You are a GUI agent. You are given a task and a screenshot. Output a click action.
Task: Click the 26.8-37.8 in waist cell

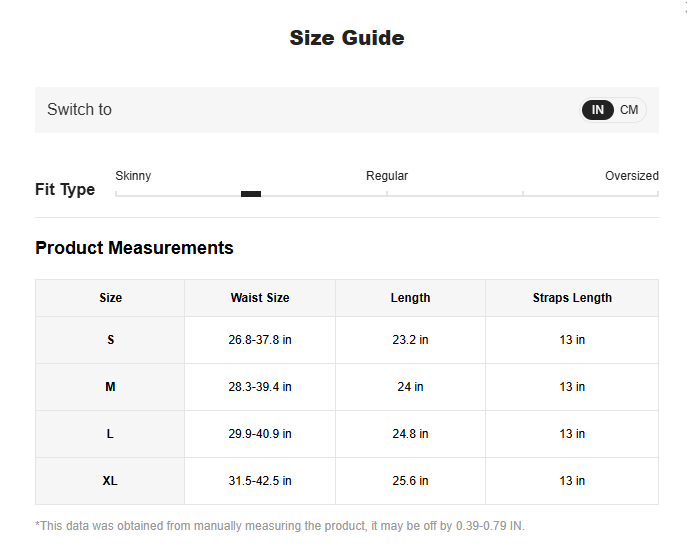point(260,340)
